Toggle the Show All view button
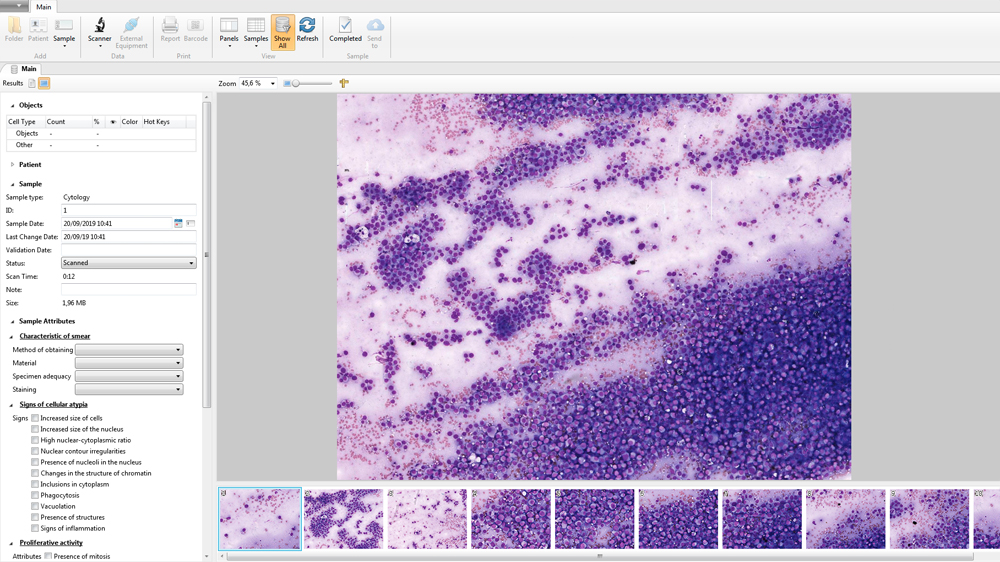This screenshot has width=1000, height=562. coord(282,31)
